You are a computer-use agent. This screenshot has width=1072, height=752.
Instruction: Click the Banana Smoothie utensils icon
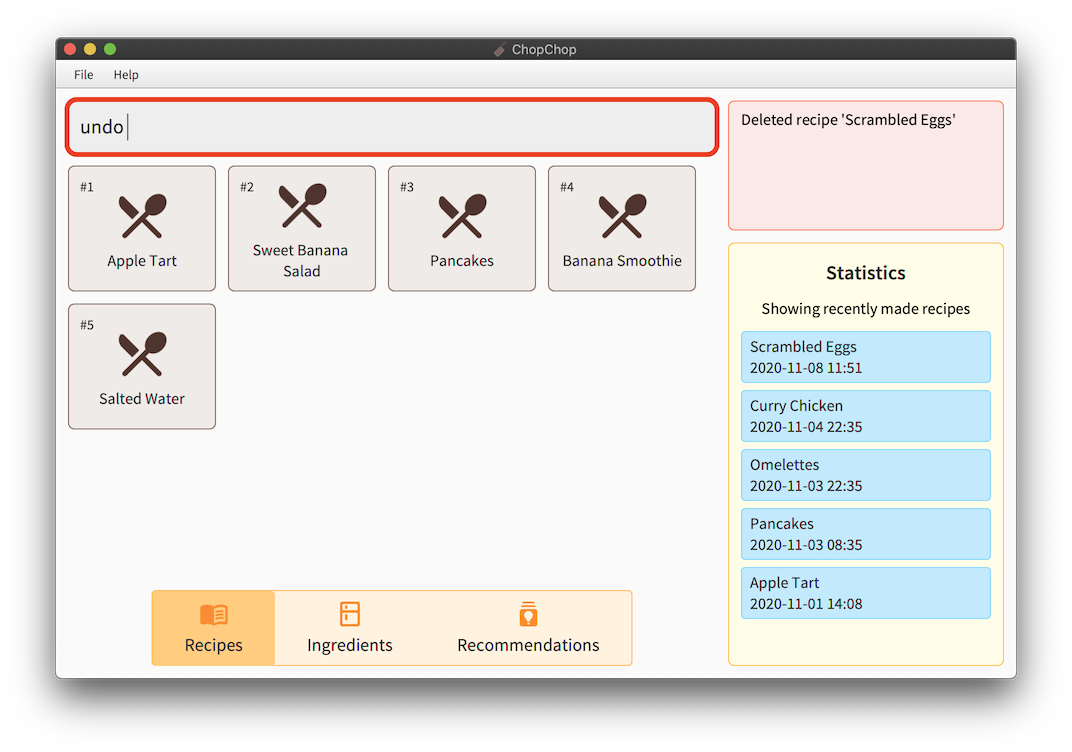pyautogui.click(x=622, y=216)
